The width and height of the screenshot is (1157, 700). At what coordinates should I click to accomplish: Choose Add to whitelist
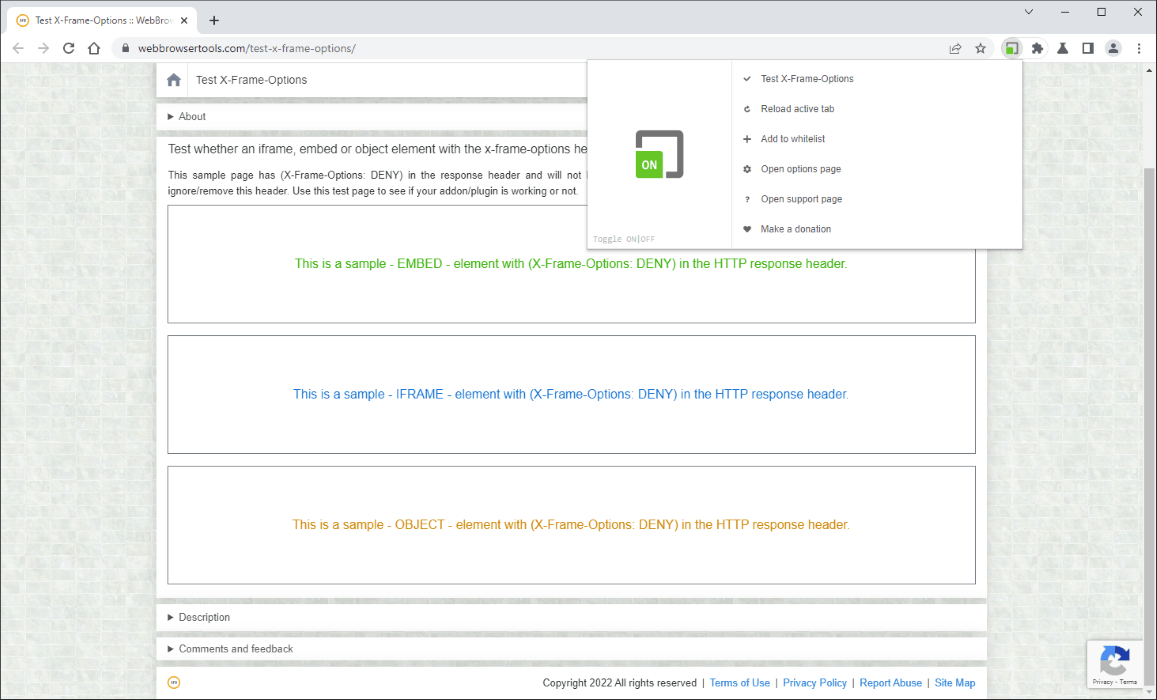coord(792,139)
